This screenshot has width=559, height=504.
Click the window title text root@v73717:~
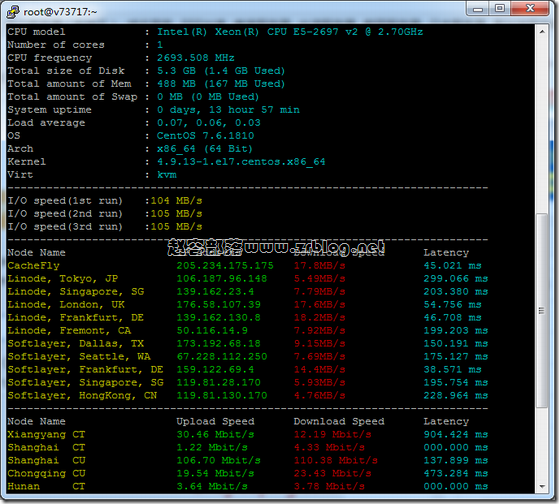coord(60,12)
